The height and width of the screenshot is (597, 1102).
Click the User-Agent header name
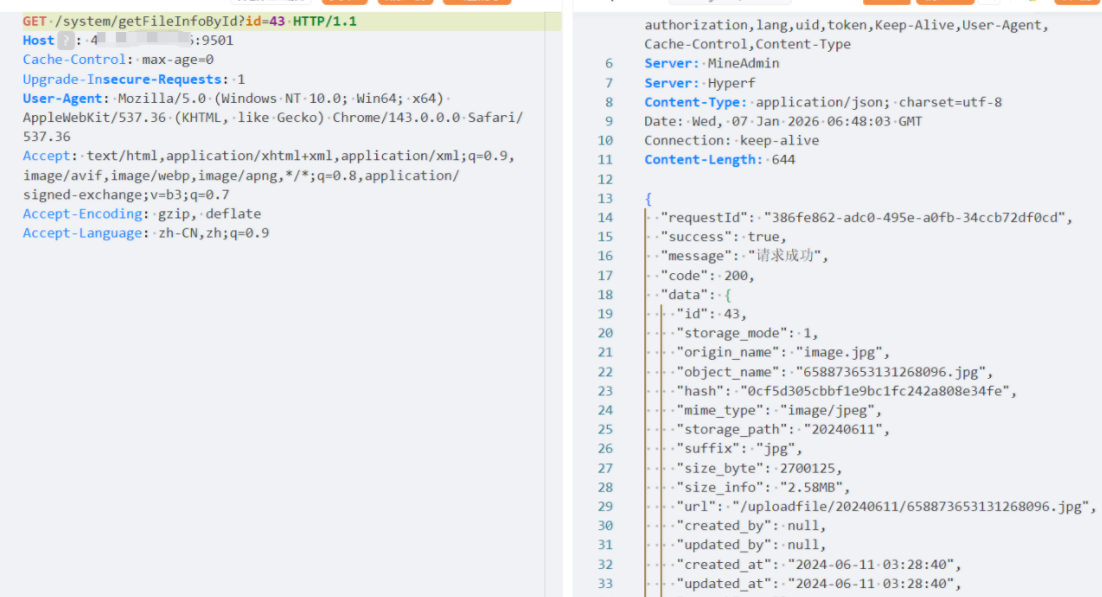63,99
